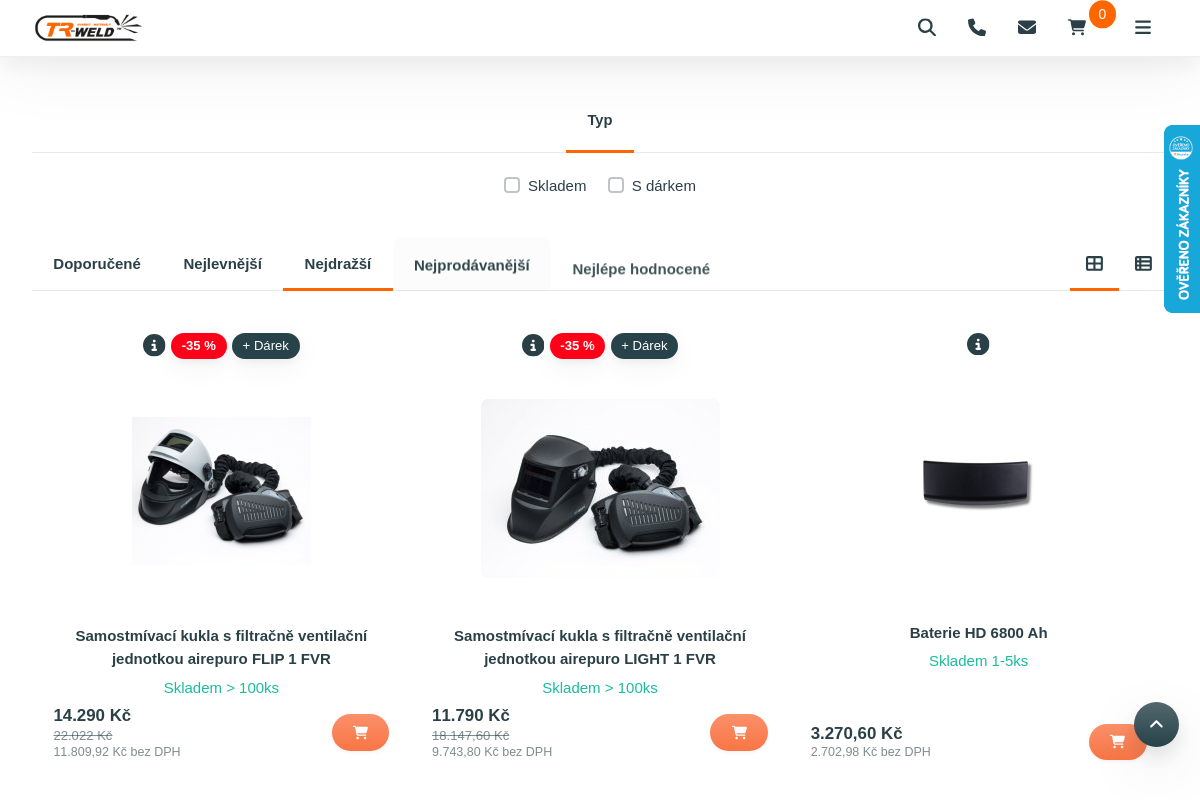Switch to list view layout
1200x800 pixels.
click(1143, 264)
